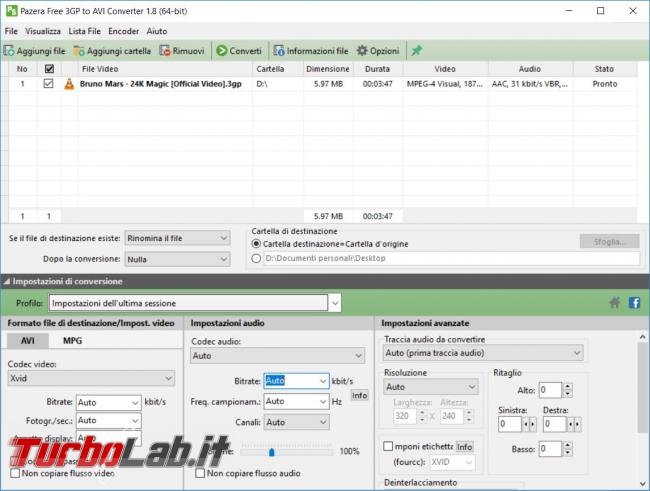The image size is (650, 491).
Task: Open the audio Bitrate combo box
Action: tap(296, 381)
